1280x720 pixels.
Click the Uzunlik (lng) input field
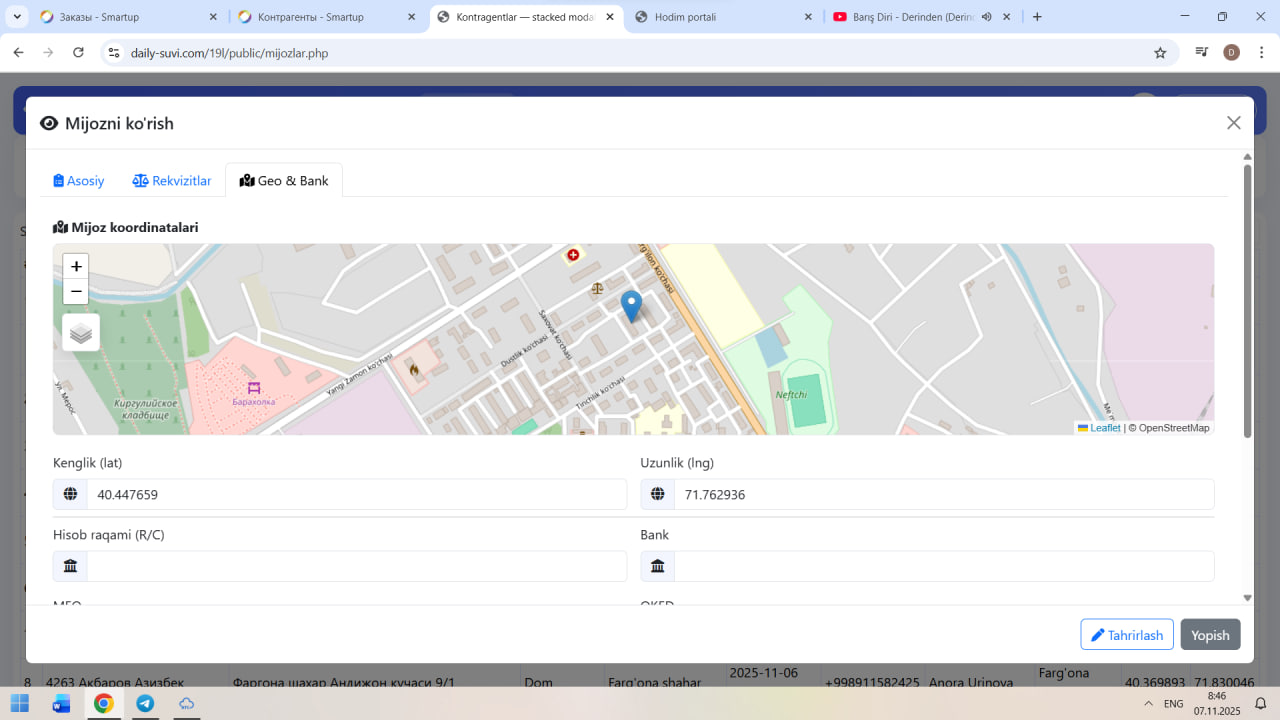(x=943, y=494)
